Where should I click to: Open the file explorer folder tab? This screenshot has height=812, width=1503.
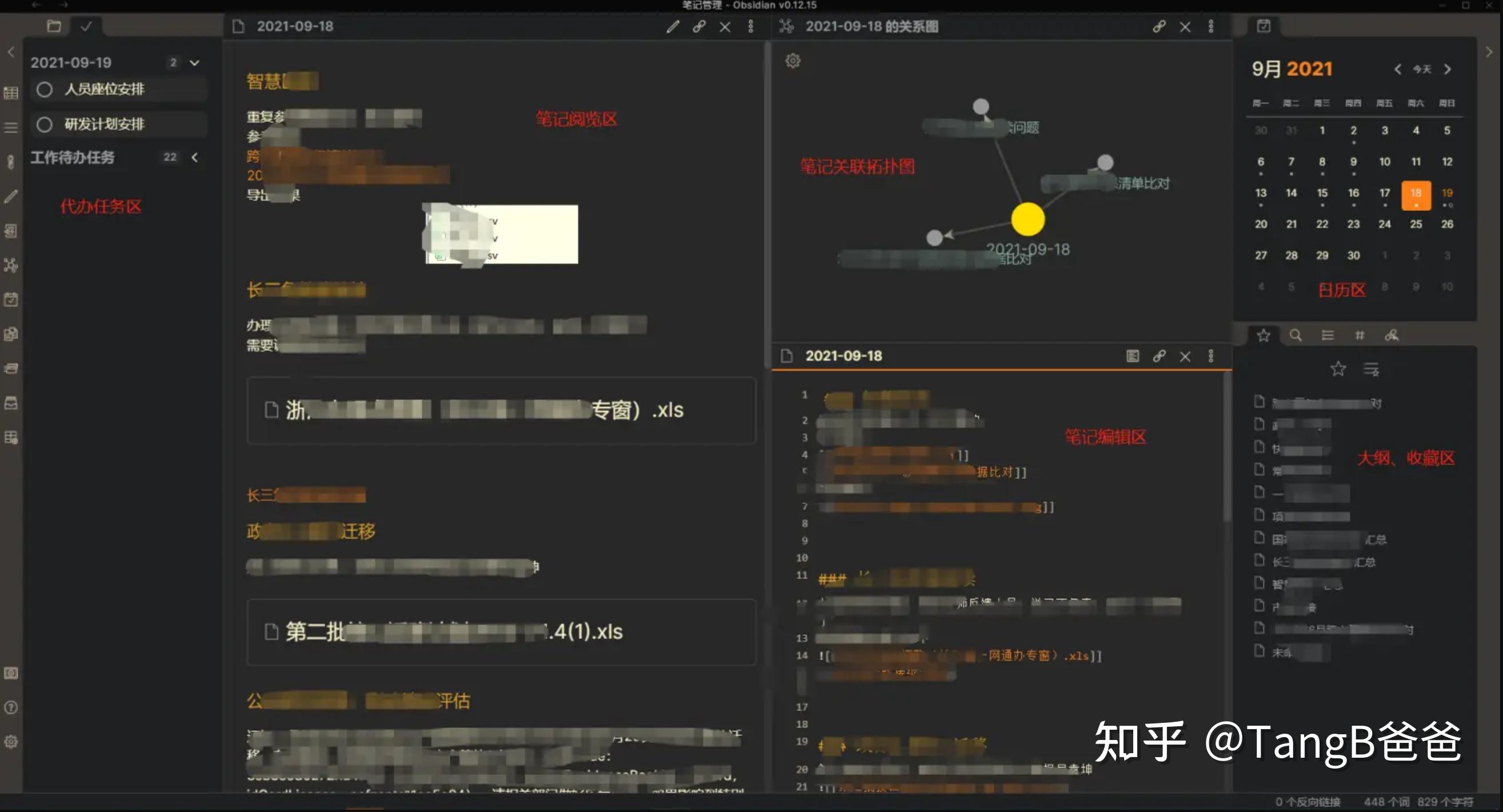(x=54, y=26)
